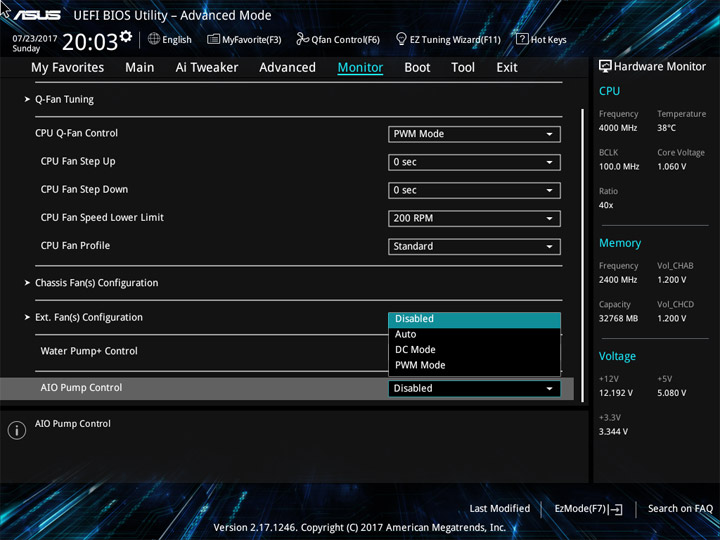This screenshot has height=540, width=720.
Task: Switch to EzMode(F7)
Action: (x=588, y=509)
